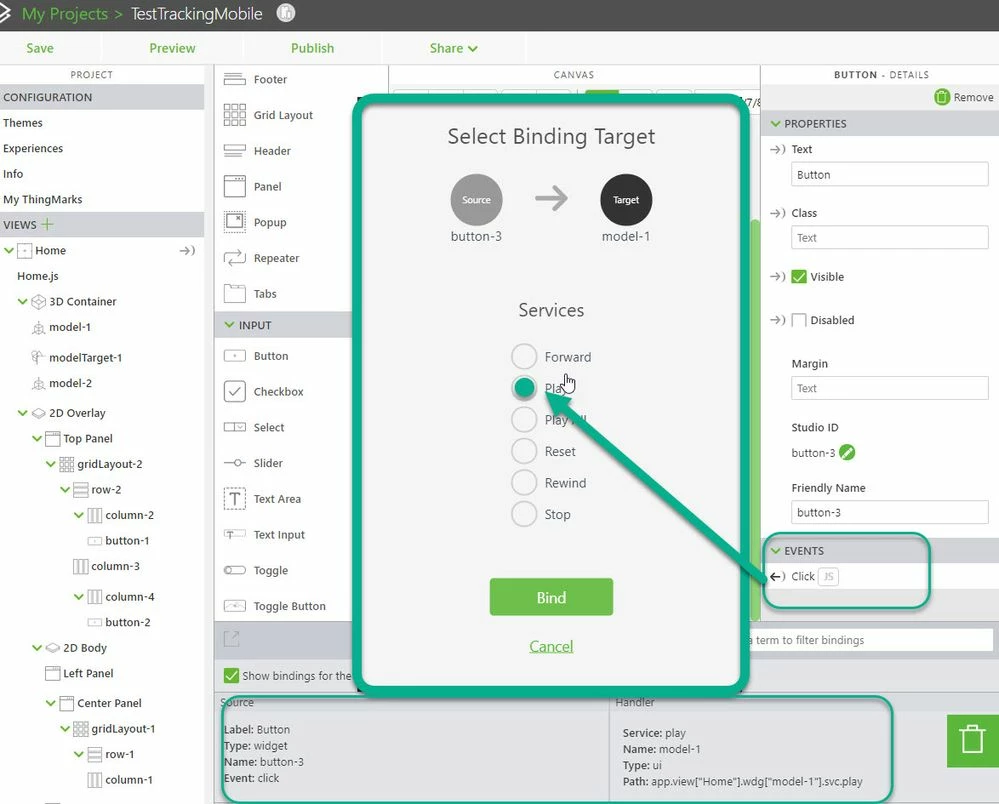Screen dimensions: 999x804
Task: Choose the Toggle widget icon
Action: 234,570
